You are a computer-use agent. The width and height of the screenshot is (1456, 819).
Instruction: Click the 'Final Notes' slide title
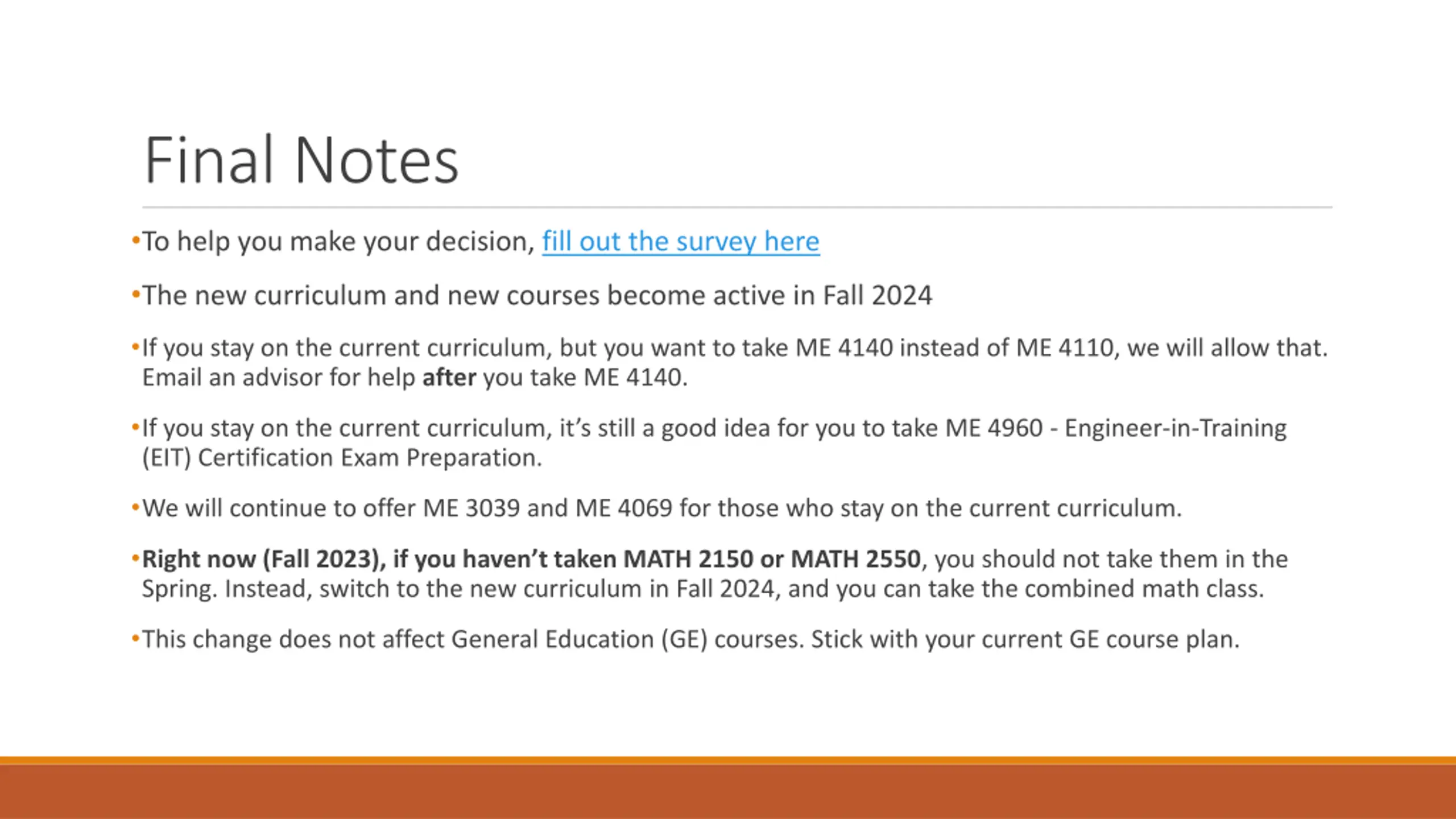tap(301, 160)
